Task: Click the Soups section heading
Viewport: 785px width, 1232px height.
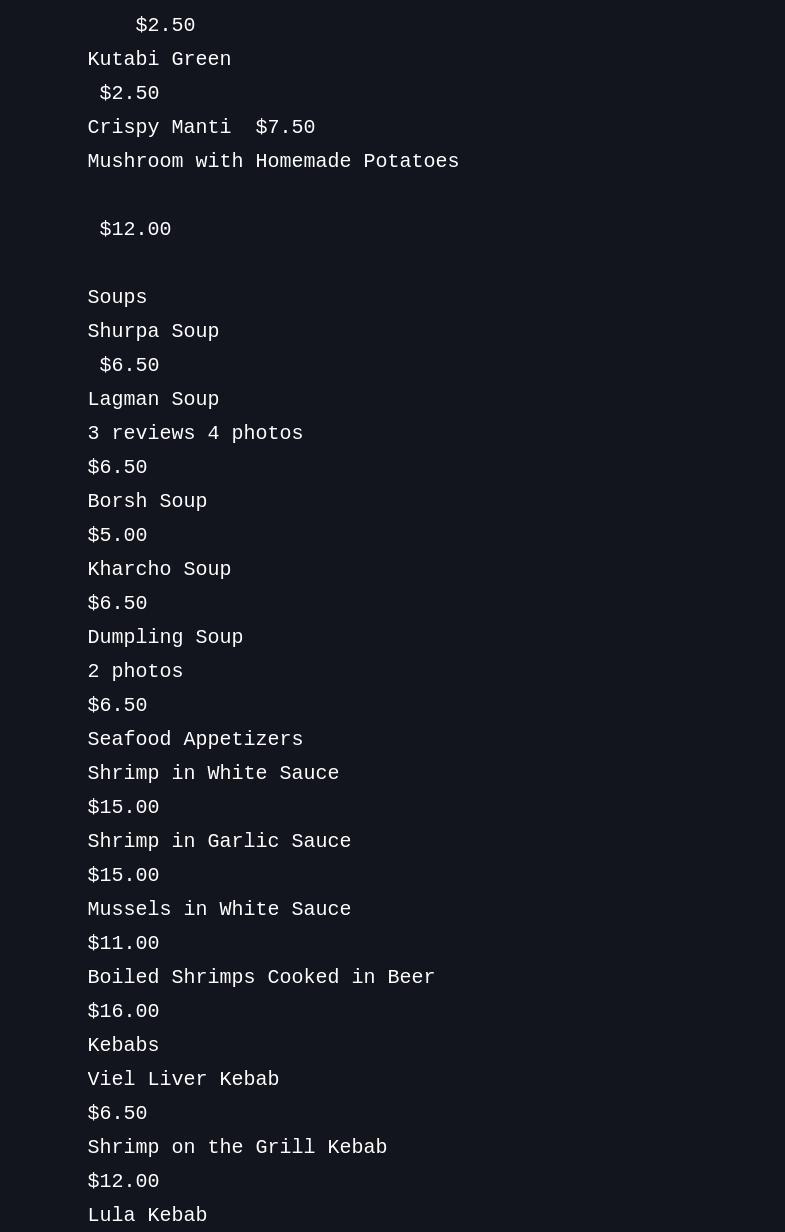Action: point(117,298)
